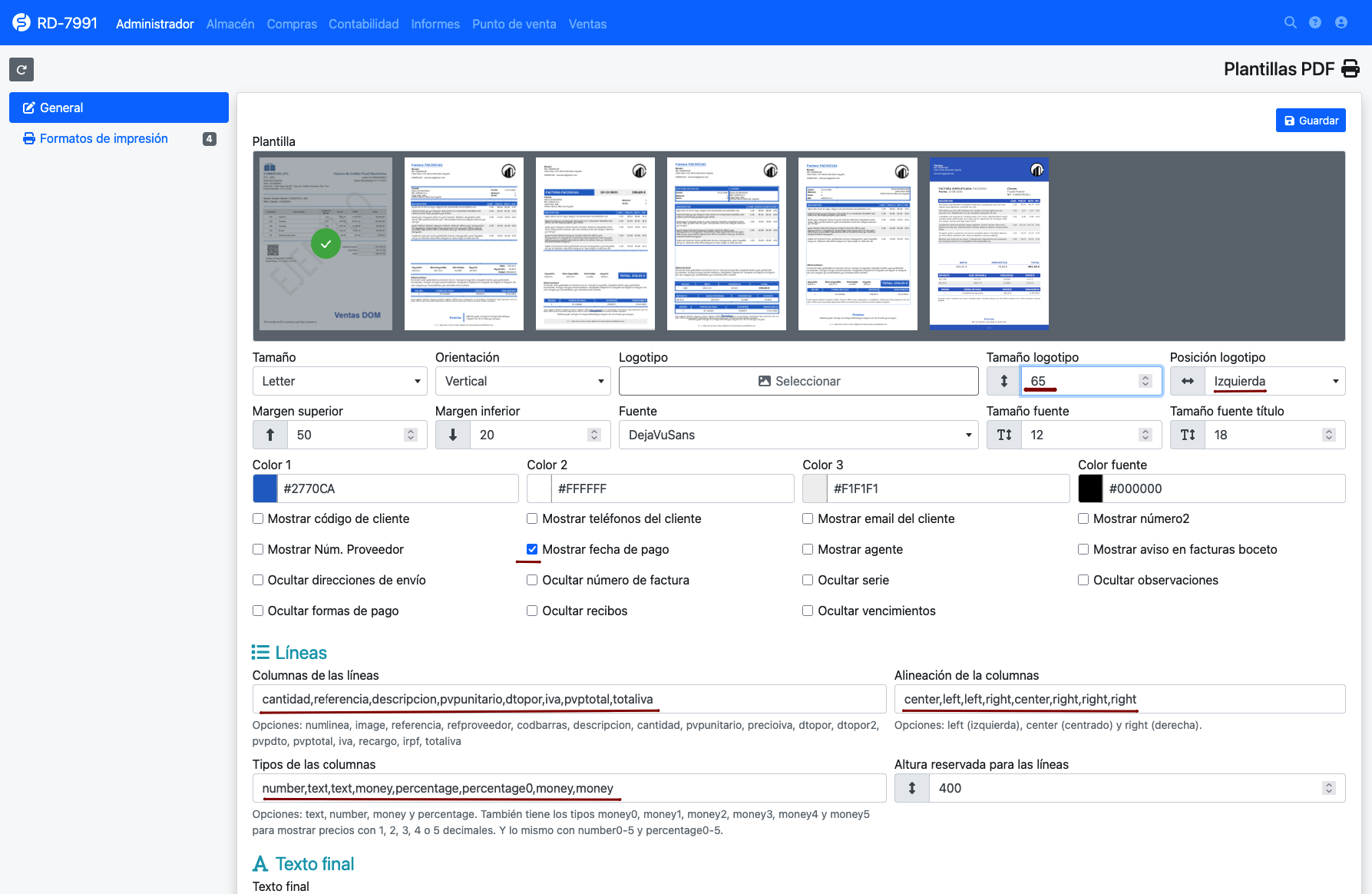
Task: Expand the Orientación dropdown set to Vertical
Action: coord(522,381)
